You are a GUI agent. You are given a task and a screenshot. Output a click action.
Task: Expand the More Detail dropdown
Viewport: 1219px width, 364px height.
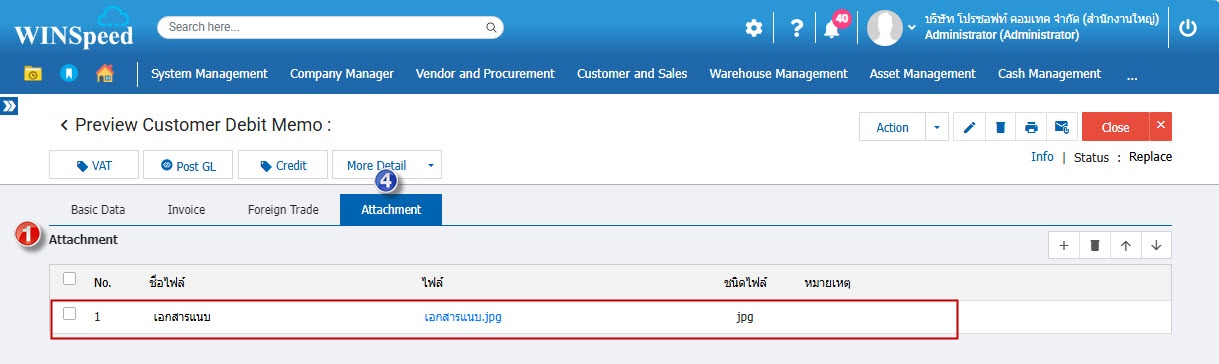click(430, 165)
